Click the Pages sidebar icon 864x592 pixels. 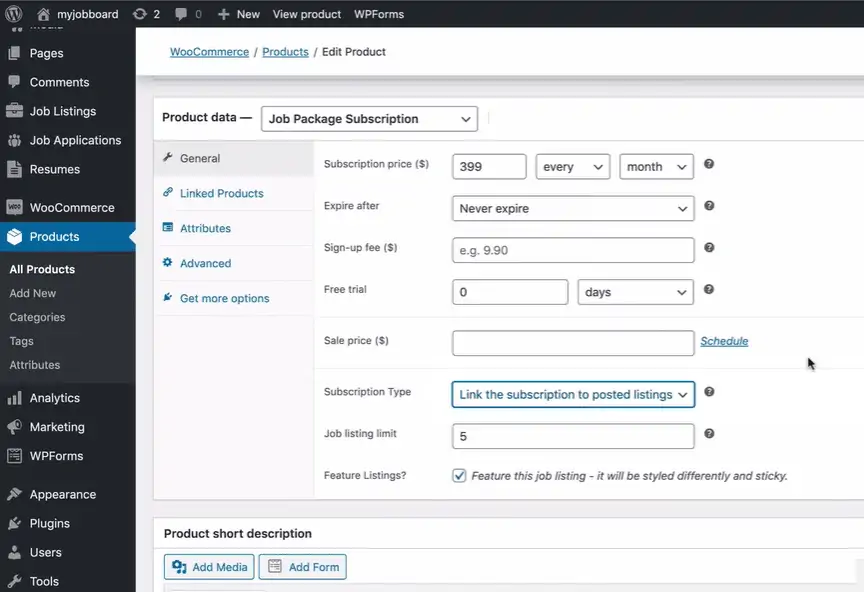pos(14,53)
